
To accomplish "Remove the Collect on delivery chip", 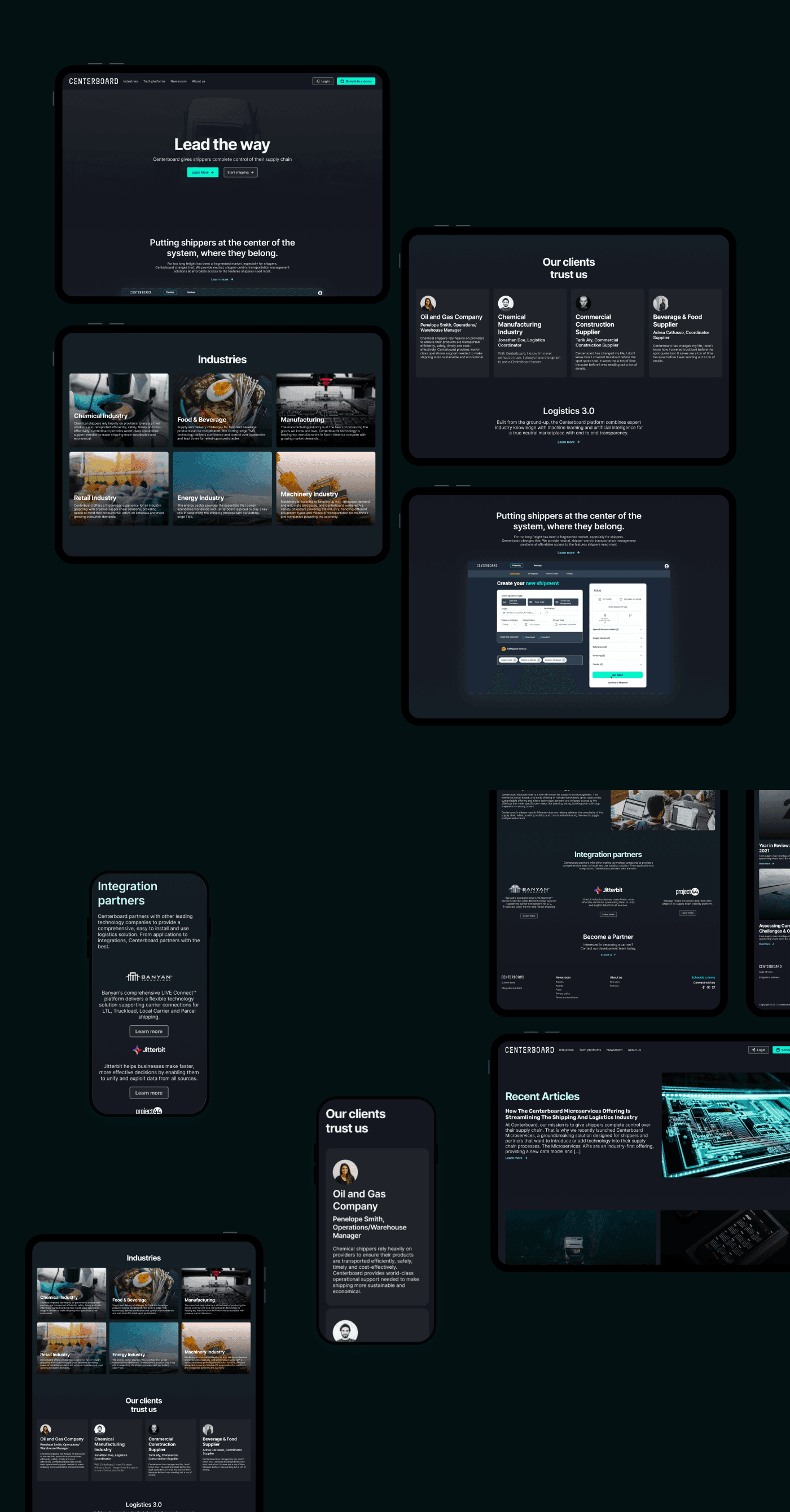I will (x=539, y=660).
